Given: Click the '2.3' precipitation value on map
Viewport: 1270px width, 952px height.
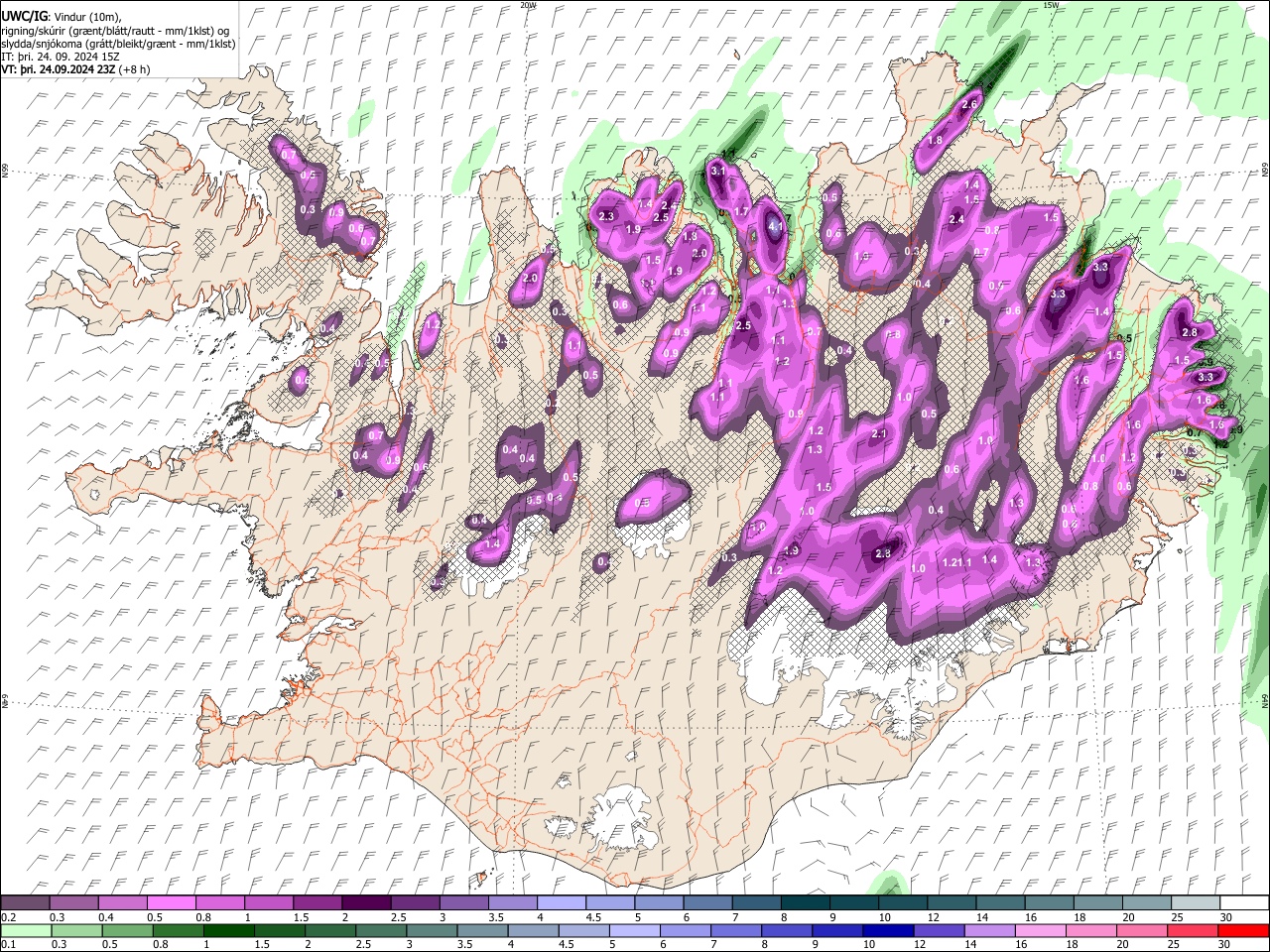Looking at the screenshot, I should pos(607,216).
